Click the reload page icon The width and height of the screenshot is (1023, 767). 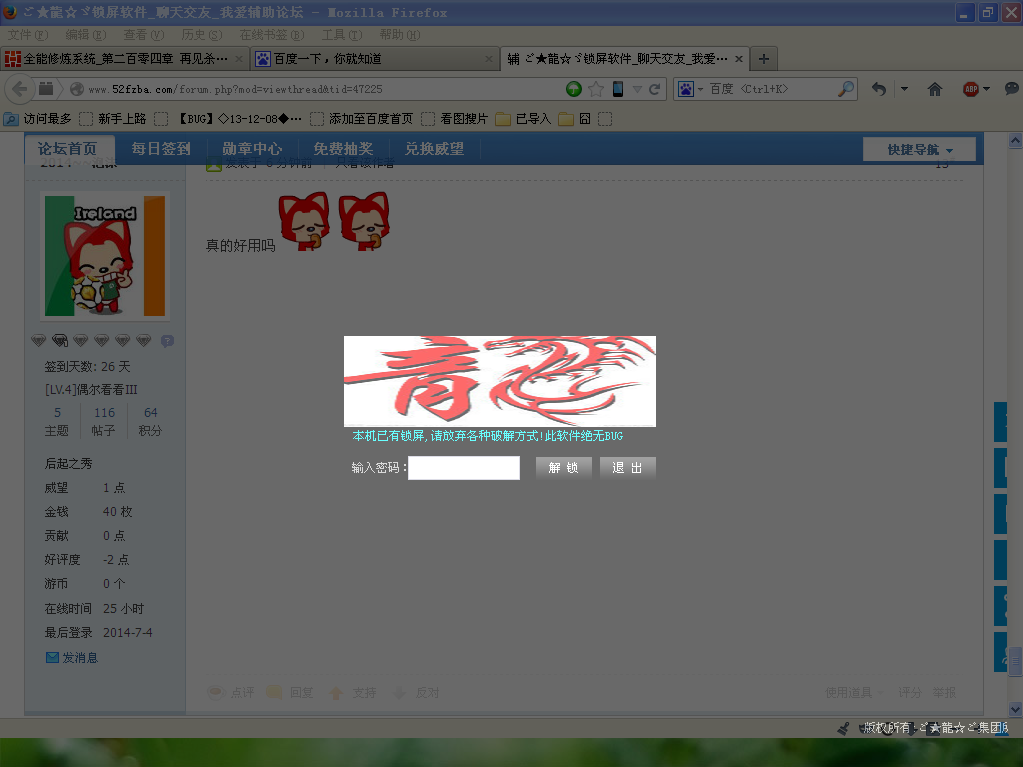pos(655,89)
